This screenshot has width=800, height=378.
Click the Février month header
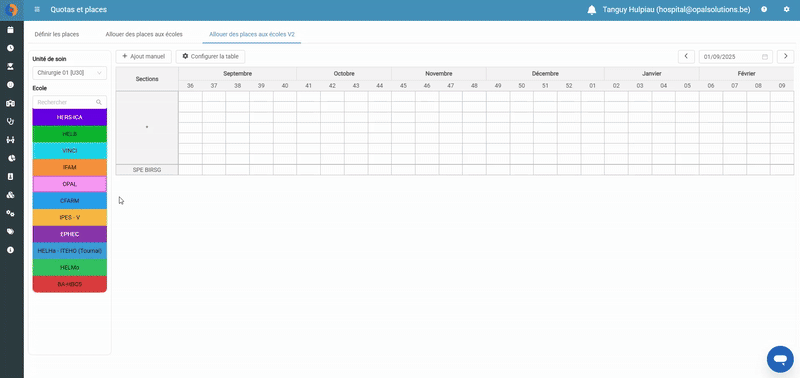pos(746,73)
